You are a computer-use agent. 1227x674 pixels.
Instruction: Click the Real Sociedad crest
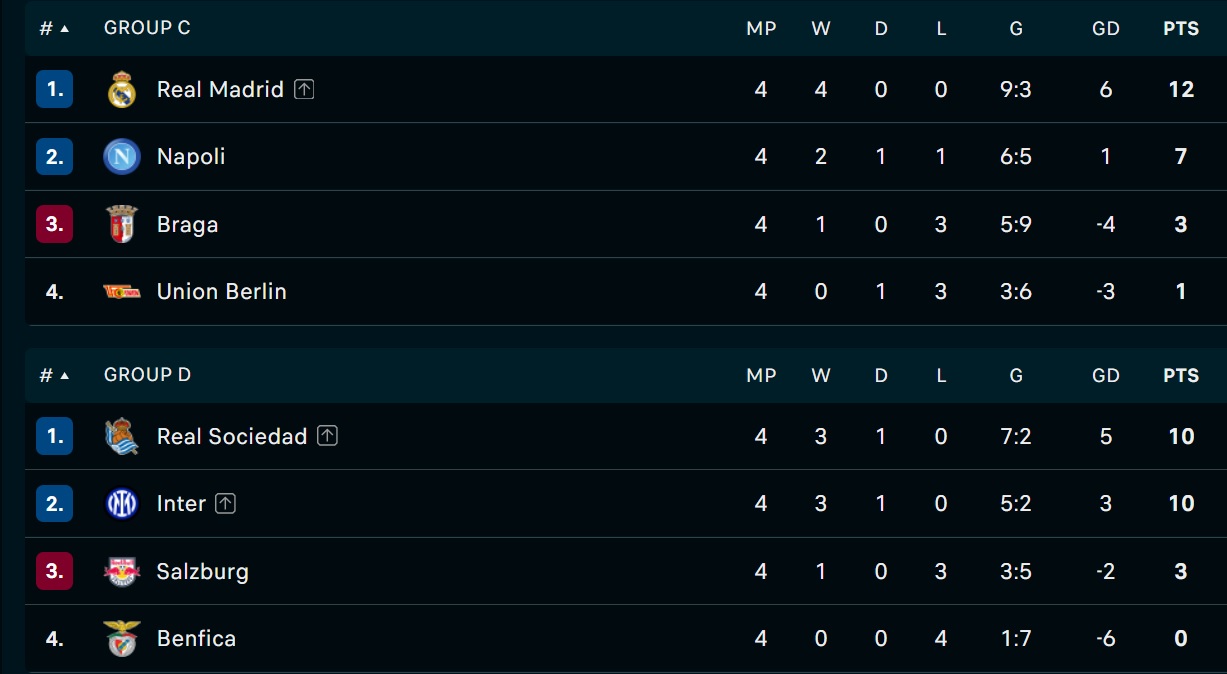coord(121,436)
